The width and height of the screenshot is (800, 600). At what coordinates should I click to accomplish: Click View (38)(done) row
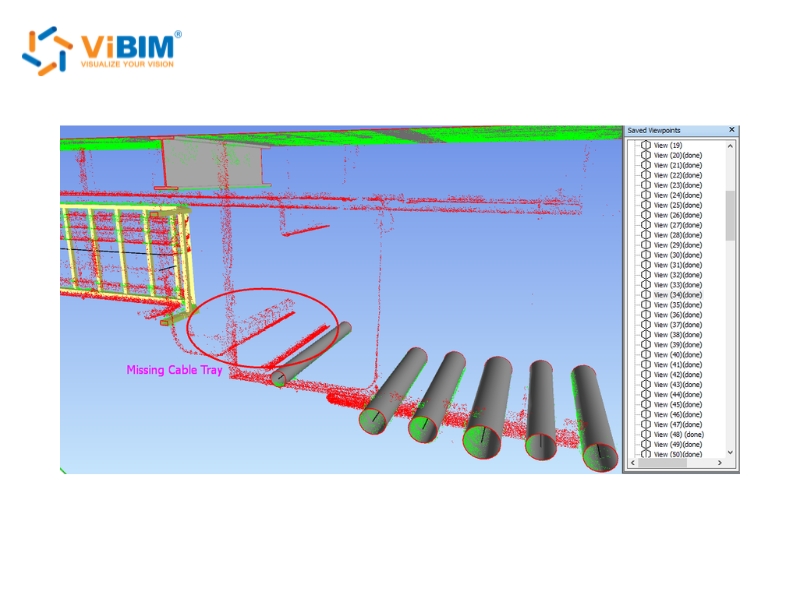coord(678,335)
